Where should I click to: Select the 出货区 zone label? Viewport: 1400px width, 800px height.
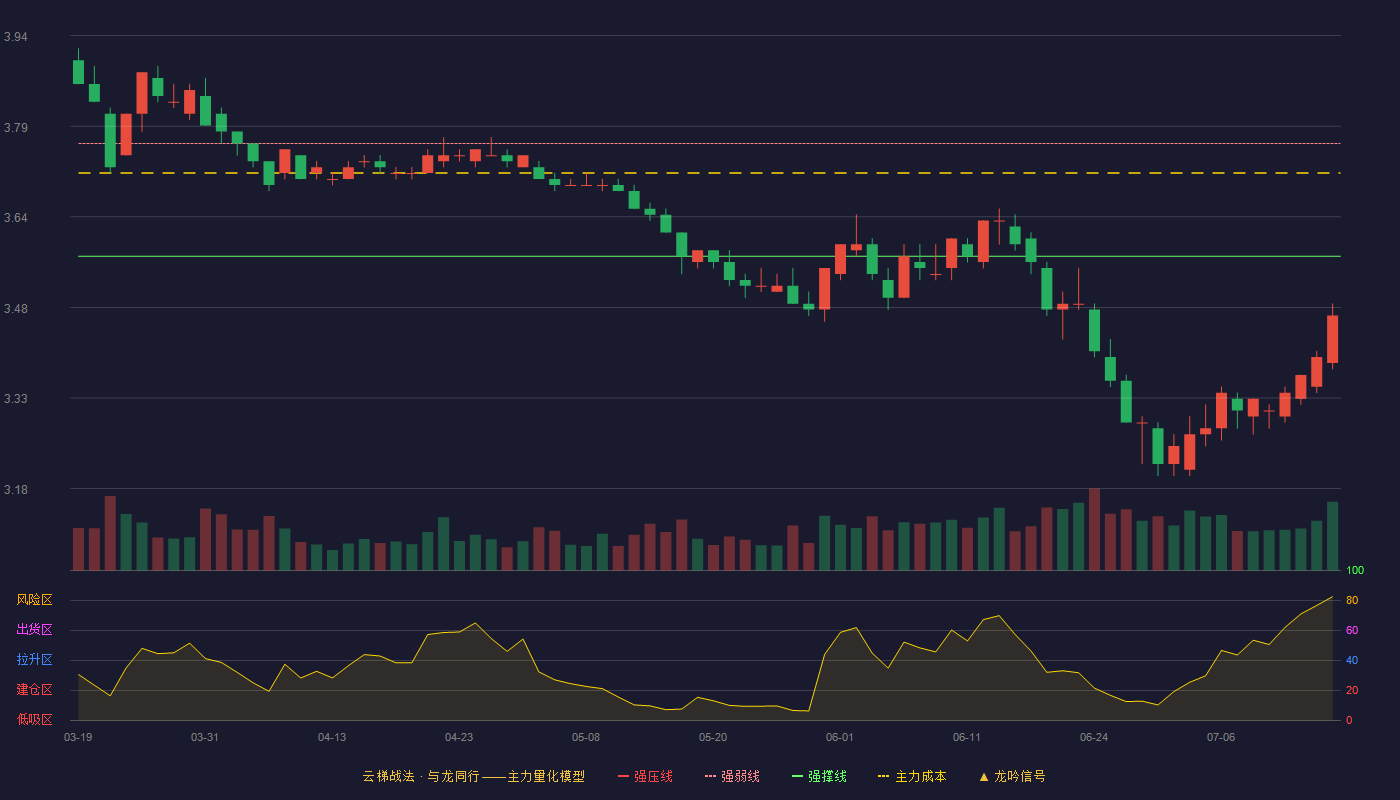point(34,630)
